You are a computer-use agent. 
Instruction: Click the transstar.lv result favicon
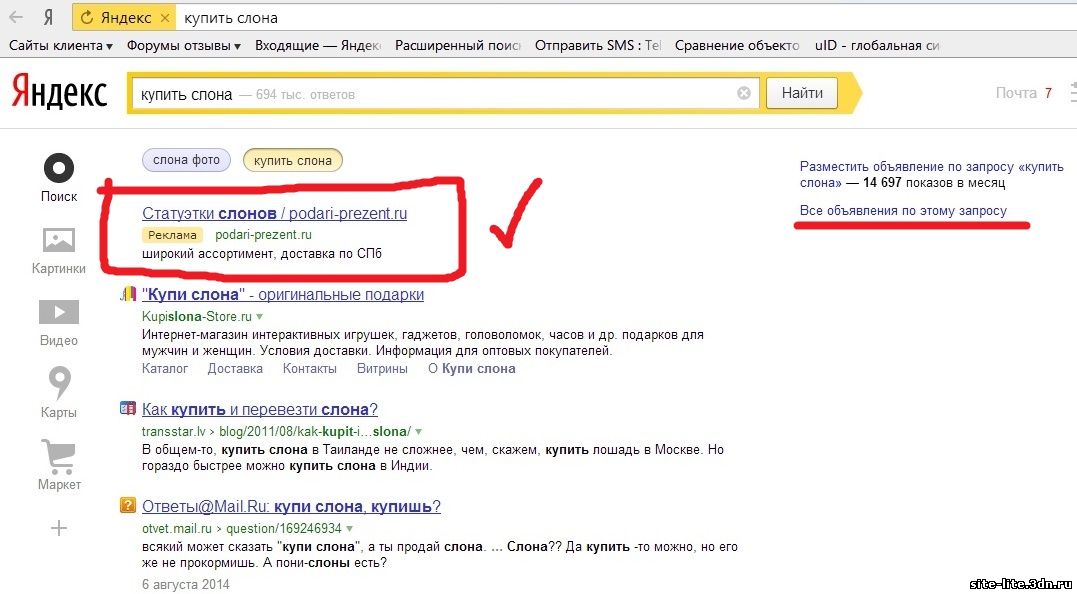tap(128, 409)
